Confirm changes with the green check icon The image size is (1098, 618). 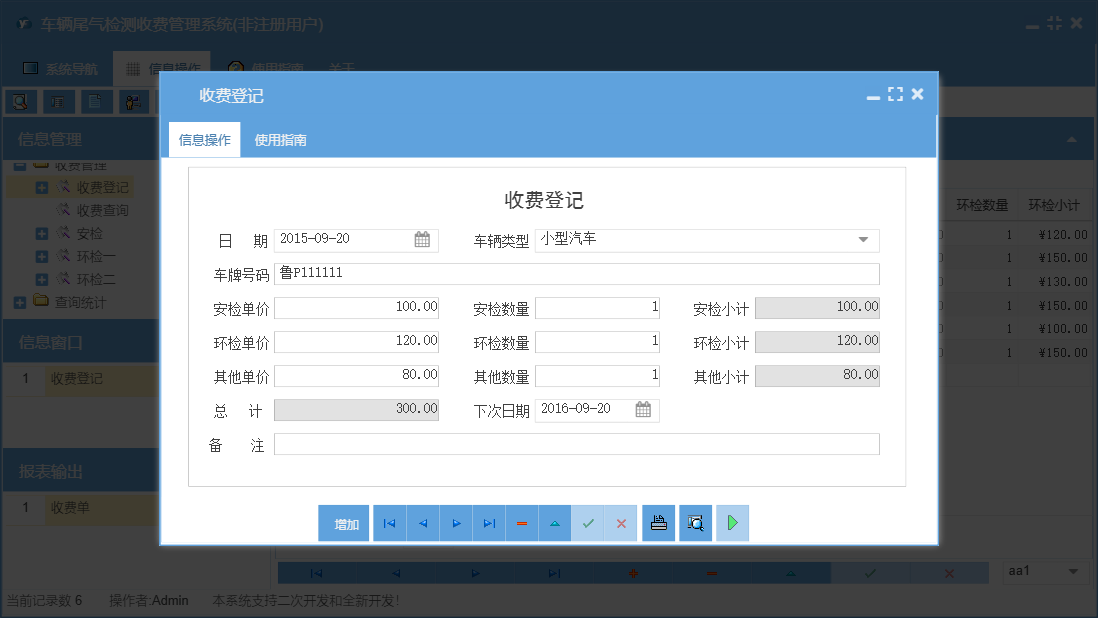coord(587,523)
